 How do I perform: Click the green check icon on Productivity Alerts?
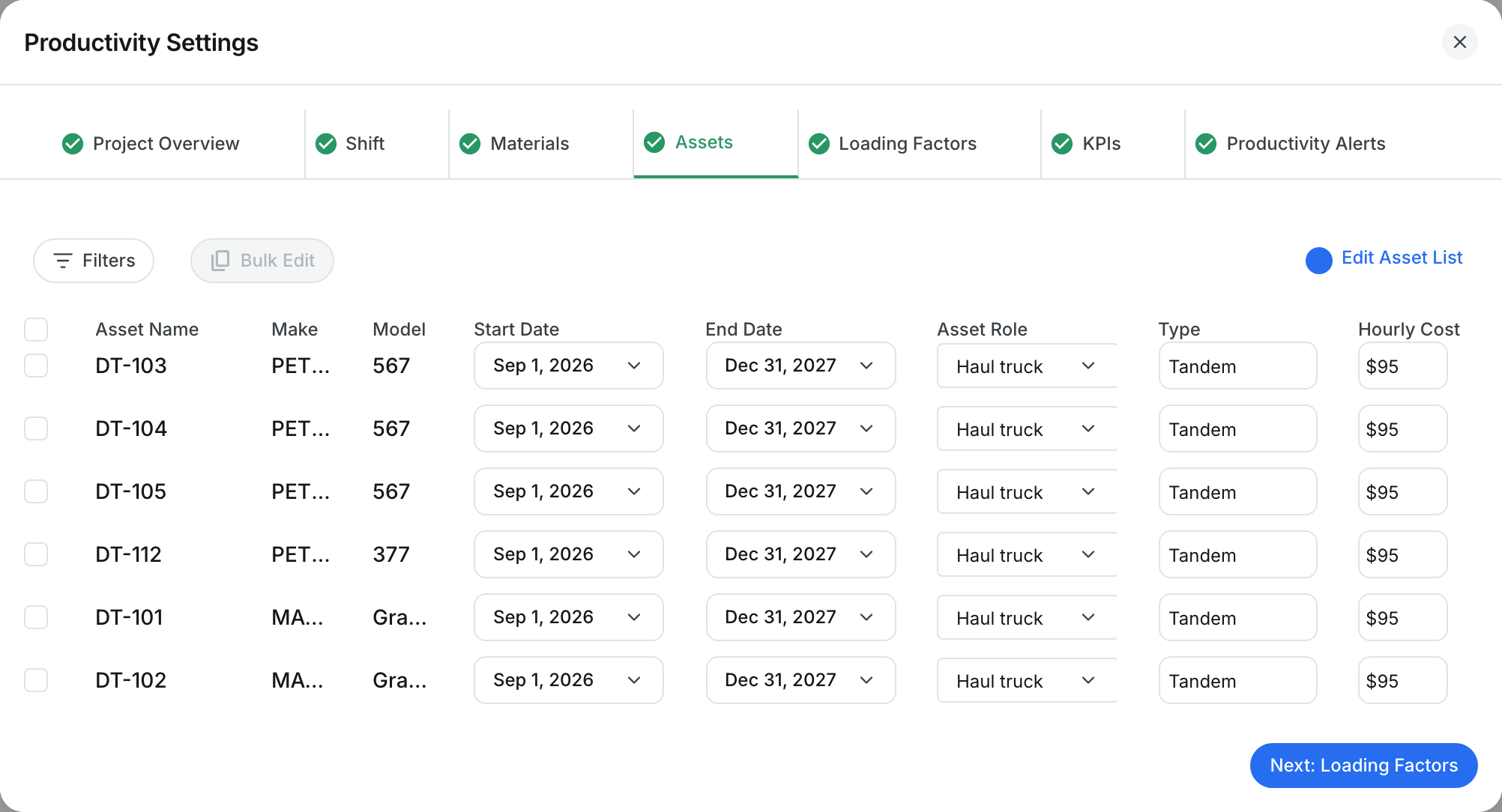[x=1205, y=143]
